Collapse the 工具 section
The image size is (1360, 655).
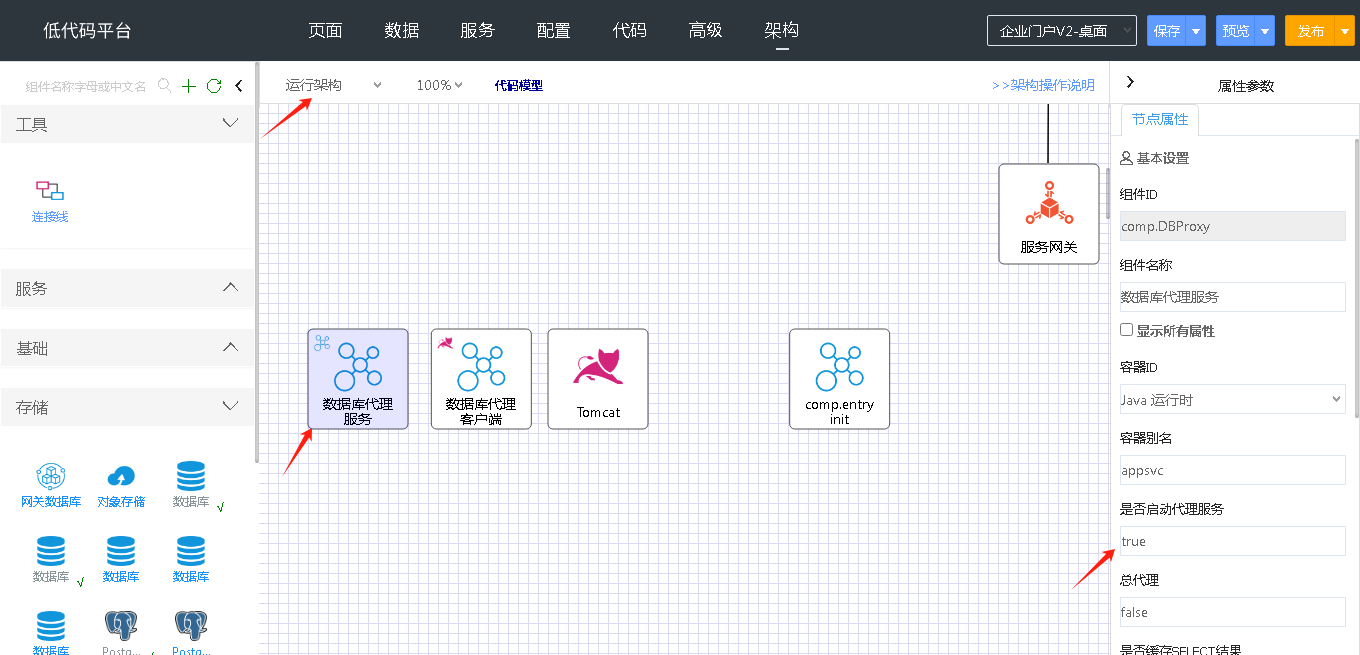(128, 124)
